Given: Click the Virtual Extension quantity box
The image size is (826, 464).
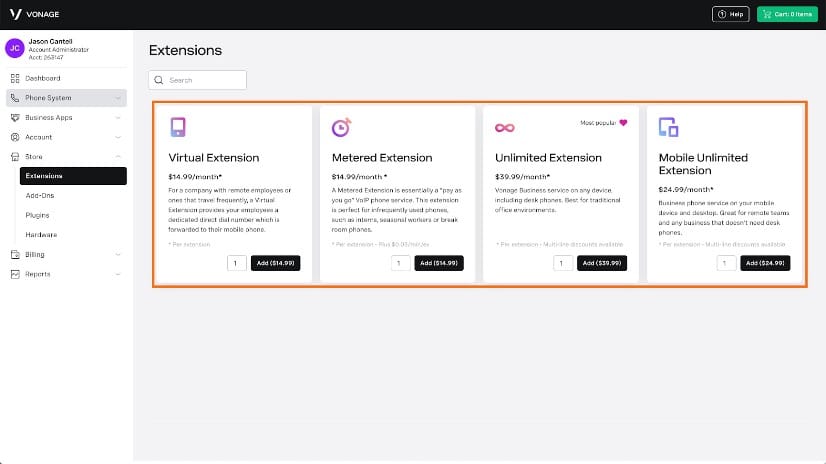Looking at the screenshot, I should point(236,263).
